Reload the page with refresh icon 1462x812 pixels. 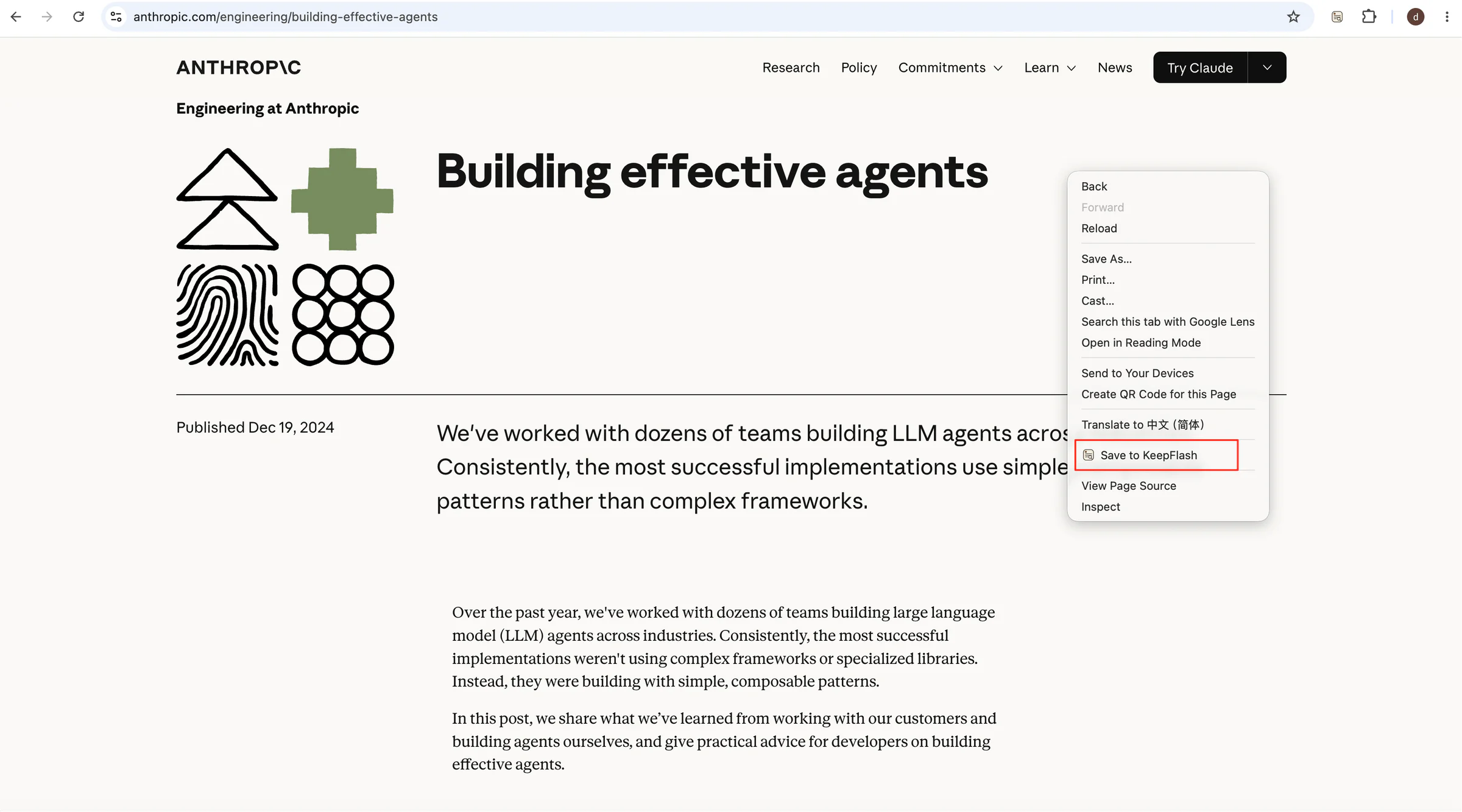click(x=79, y=17)
